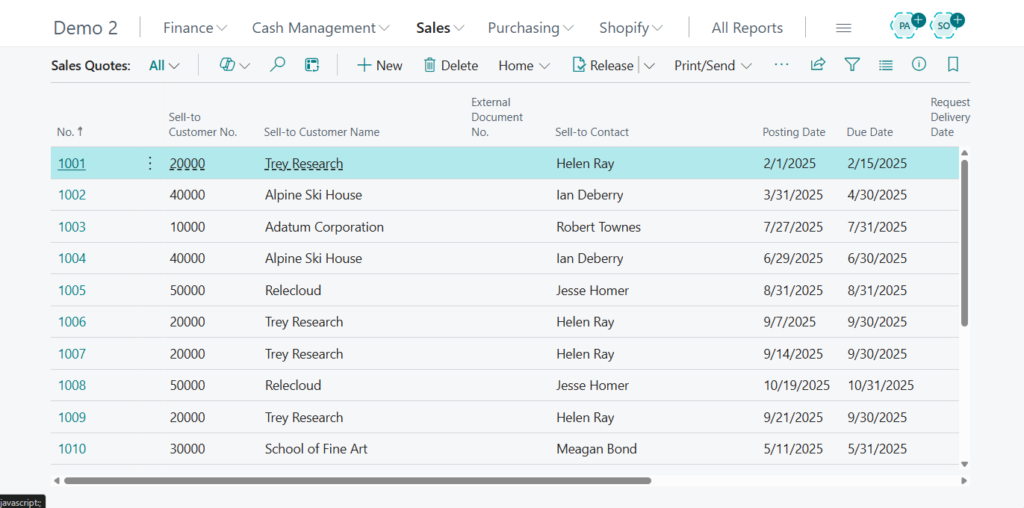Image resolution: width=1024 pixels, height=508 pixels.
Task: Click the New button
Action: pyautogui.click(x=379, y=66)
